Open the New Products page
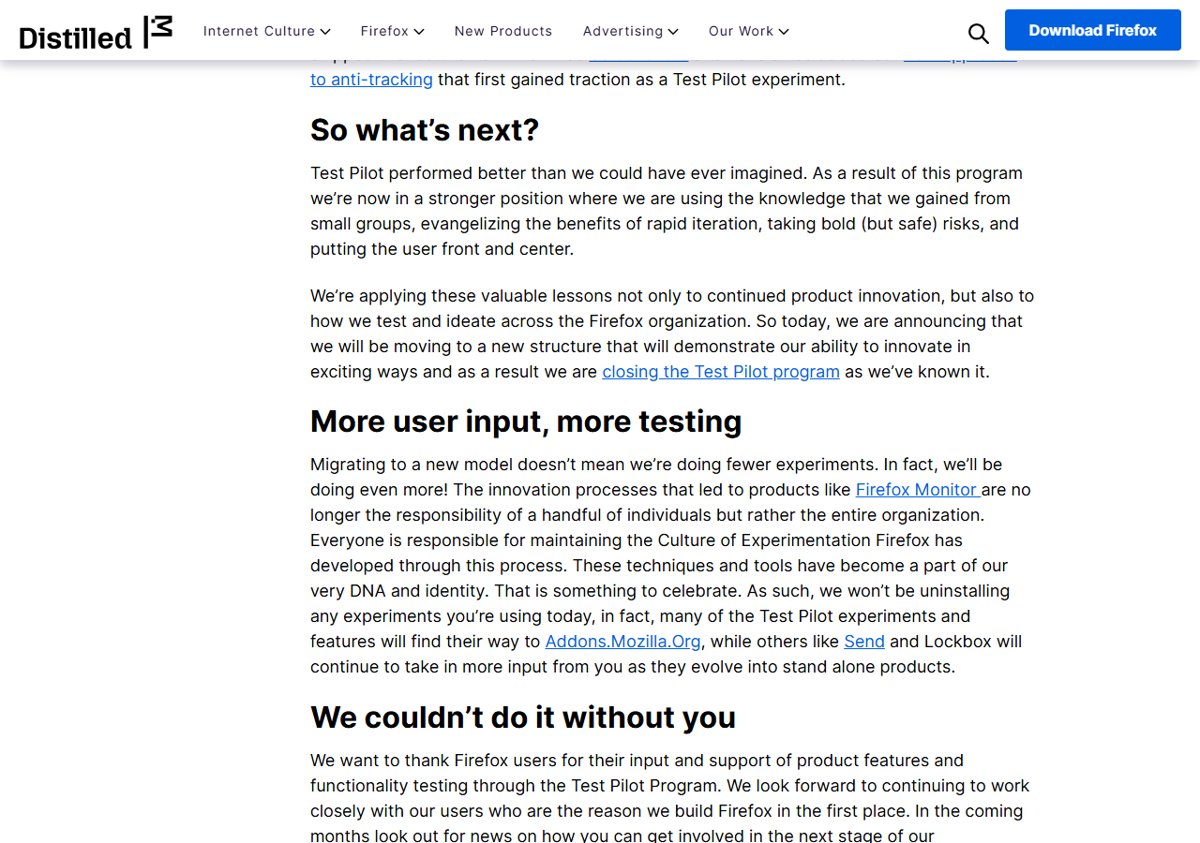This screenshot has height=843, width=1200. coord(503,31)
